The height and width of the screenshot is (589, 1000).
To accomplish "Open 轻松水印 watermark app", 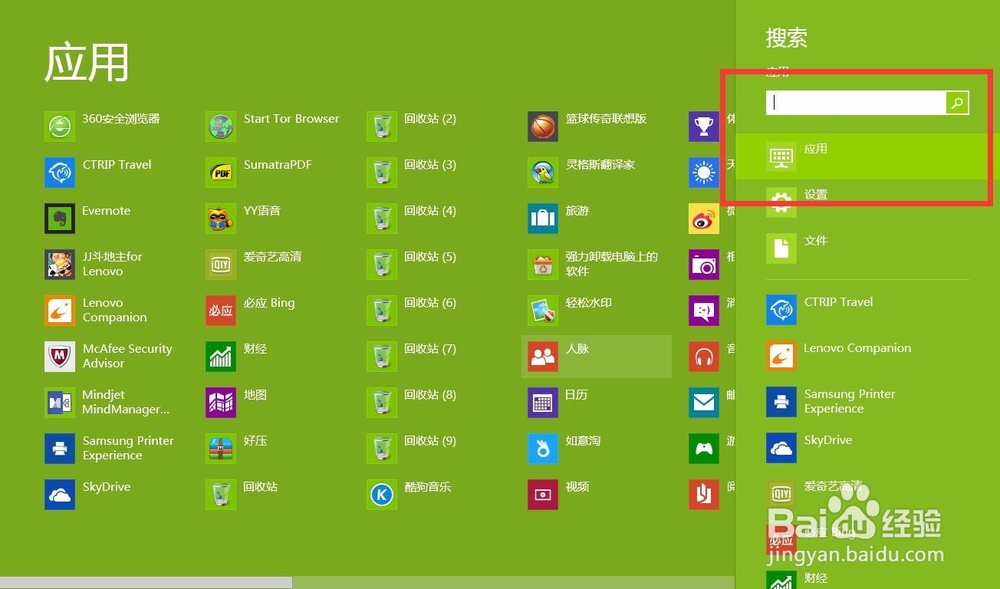I will [570, 310].
